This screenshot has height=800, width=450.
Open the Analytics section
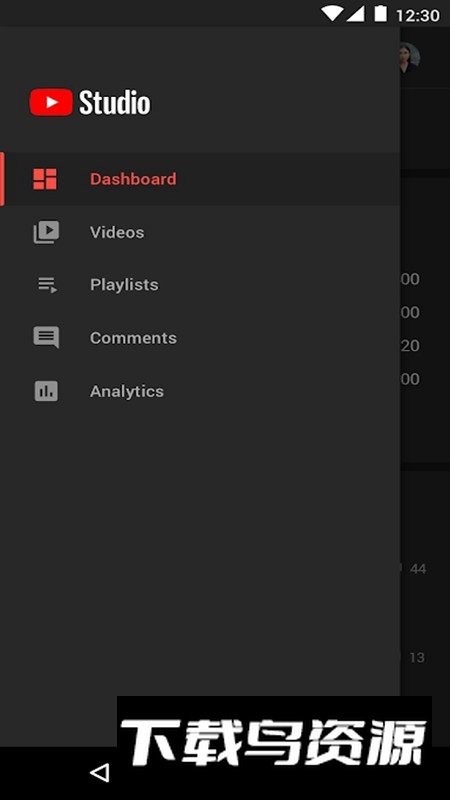tap(200, 391)
